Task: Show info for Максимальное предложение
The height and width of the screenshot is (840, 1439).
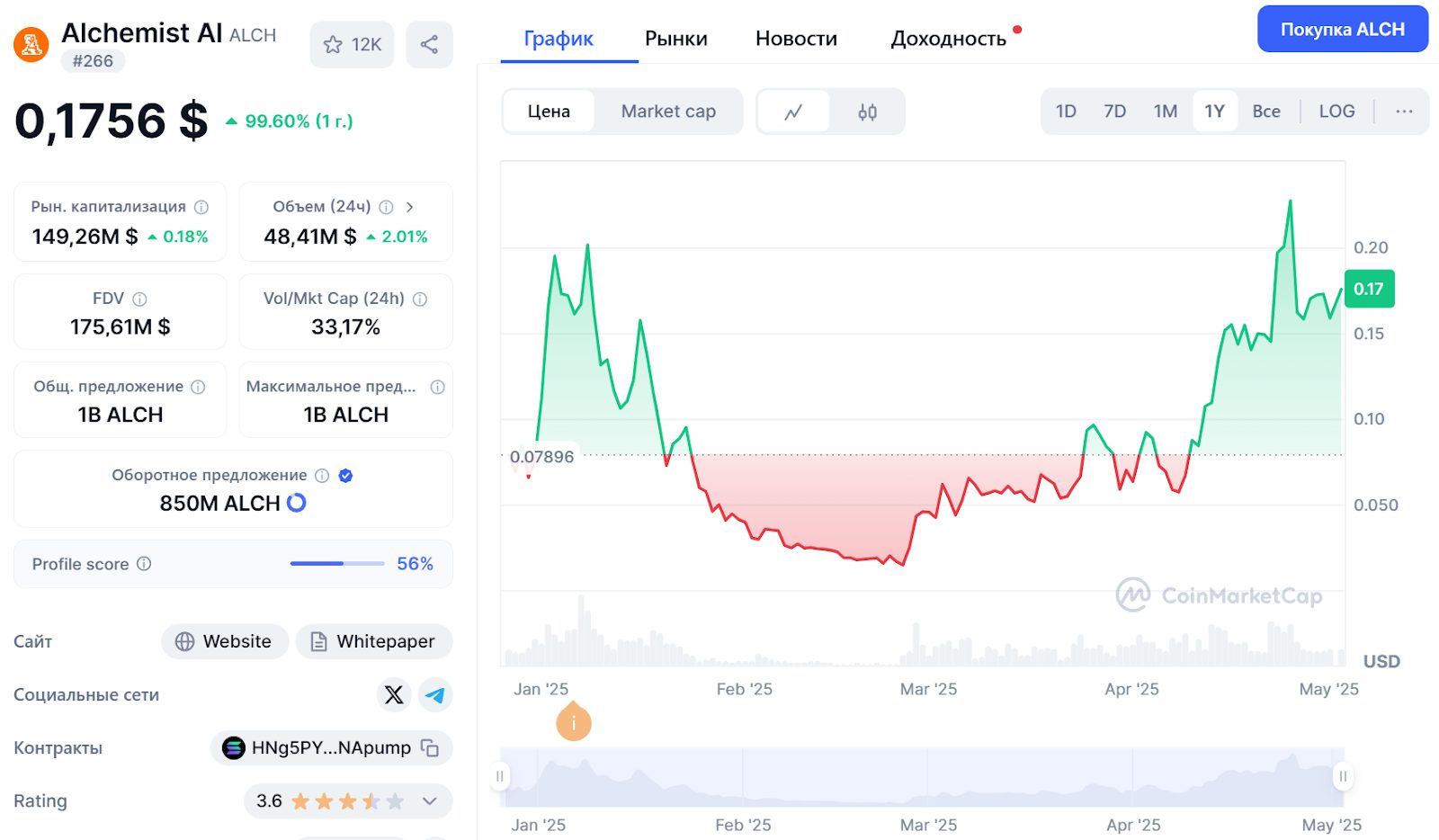Action: click(438, 387)
